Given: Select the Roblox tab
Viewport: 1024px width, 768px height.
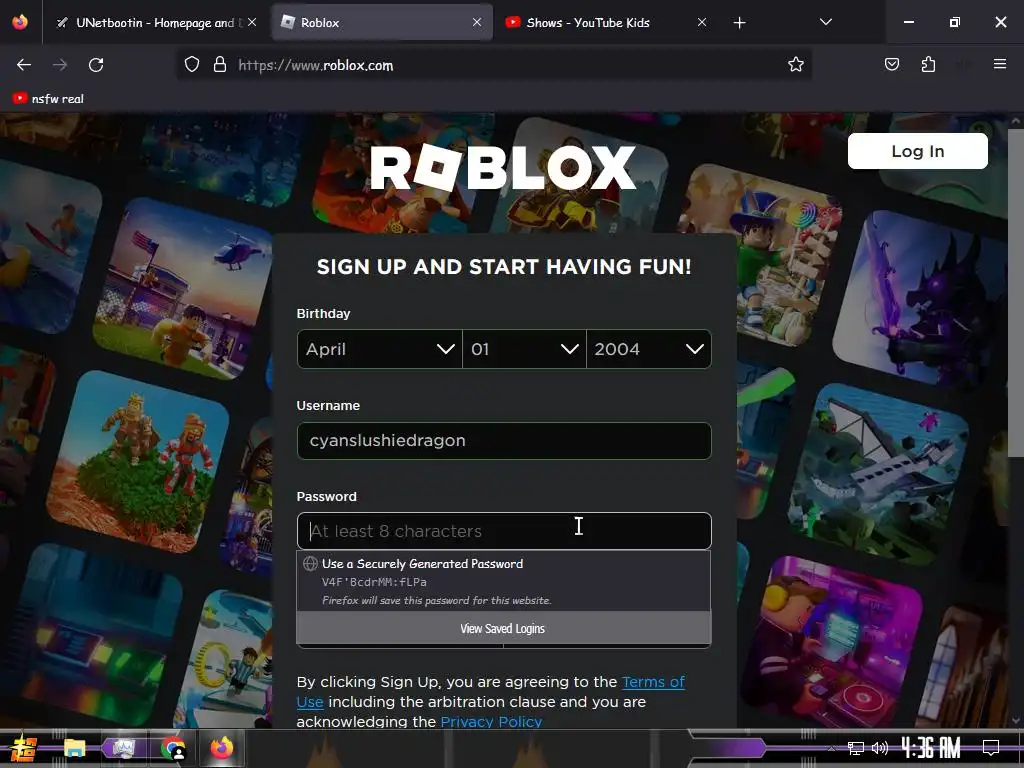Looking at the screenshot, I should (x=382, y=22).
